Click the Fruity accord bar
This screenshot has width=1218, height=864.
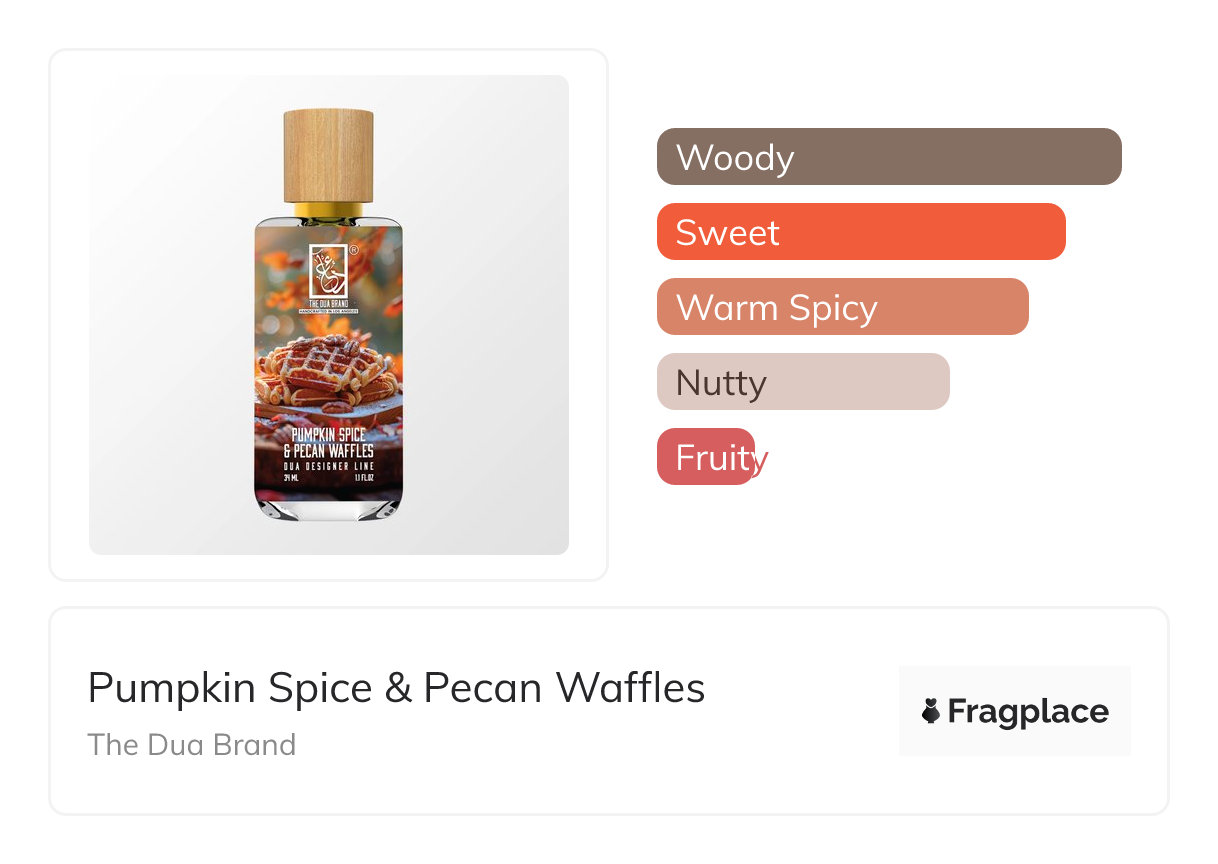pos(706,457)
